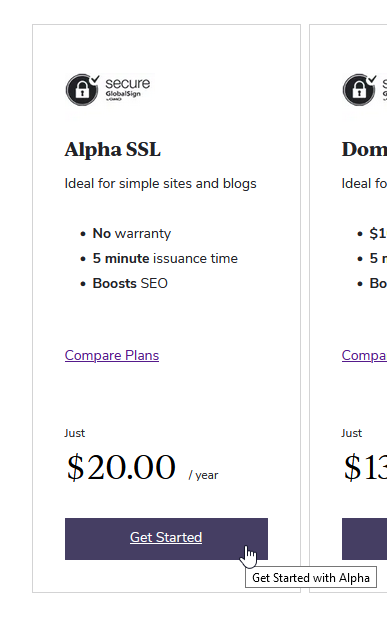The image size is (387, 629).
Task: Click the second card's purple Get Started button
Action: coord(364,539)
